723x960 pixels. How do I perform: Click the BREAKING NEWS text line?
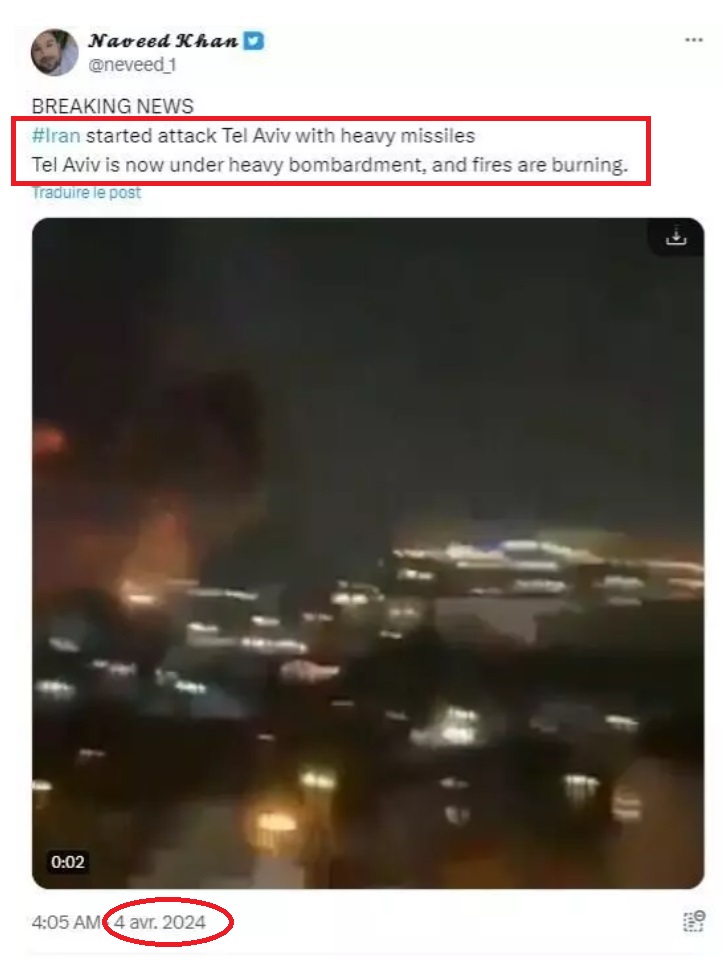coord(113,106)
